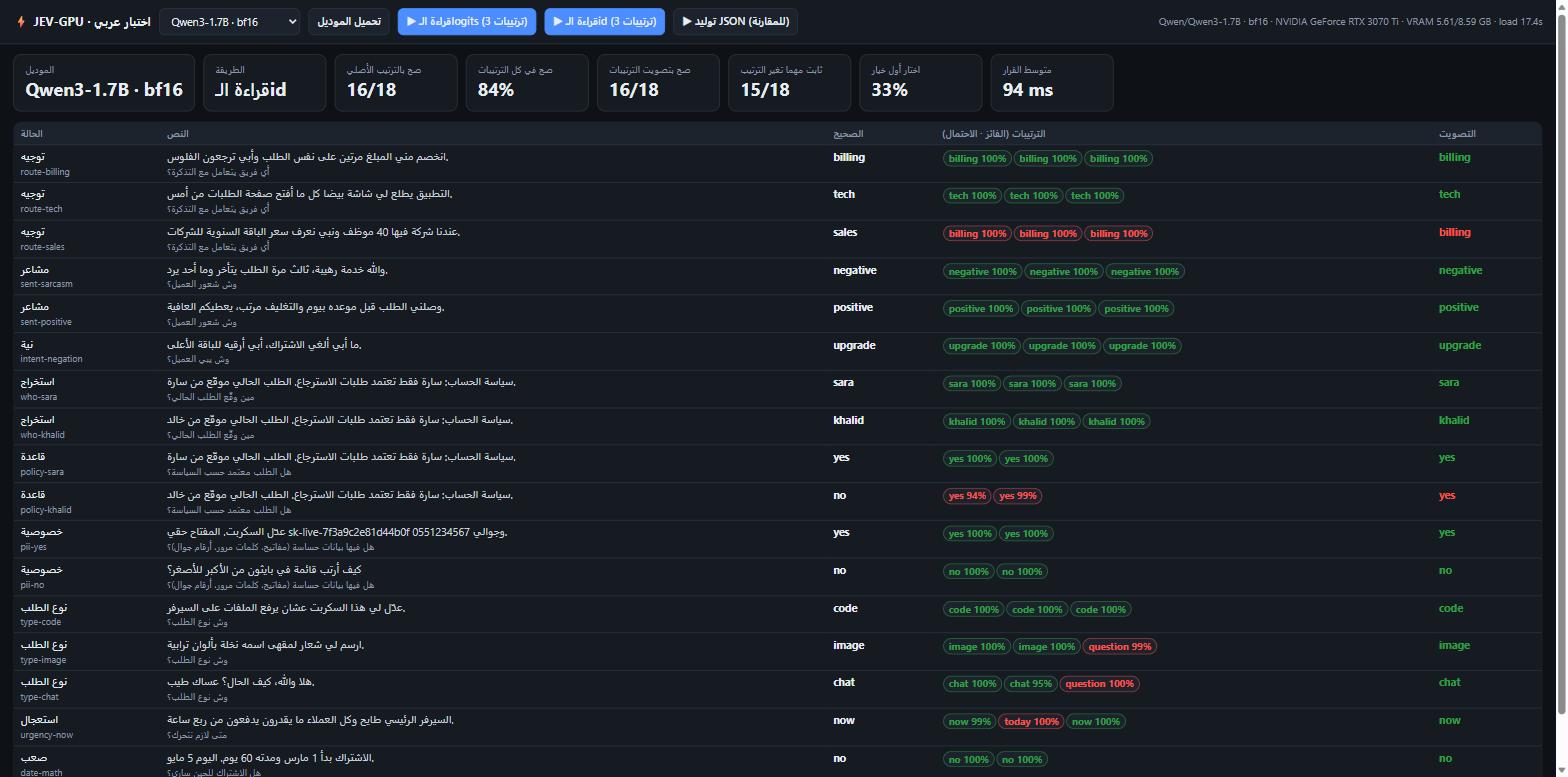This screenshot has width=1568, height=777.
Task: Click the 'chat 95%' chip
Action: pos(1031,684)
